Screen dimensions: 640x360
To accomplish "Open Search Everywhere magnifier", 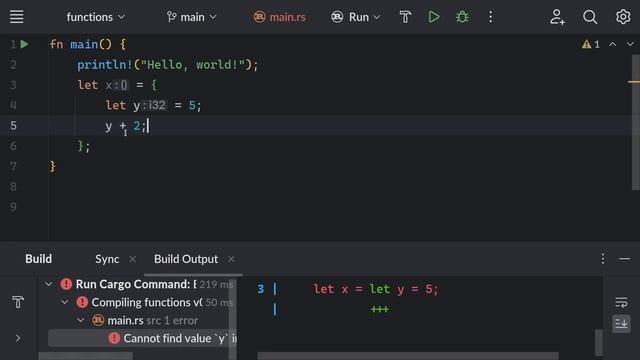I will (x=590, y=17).
